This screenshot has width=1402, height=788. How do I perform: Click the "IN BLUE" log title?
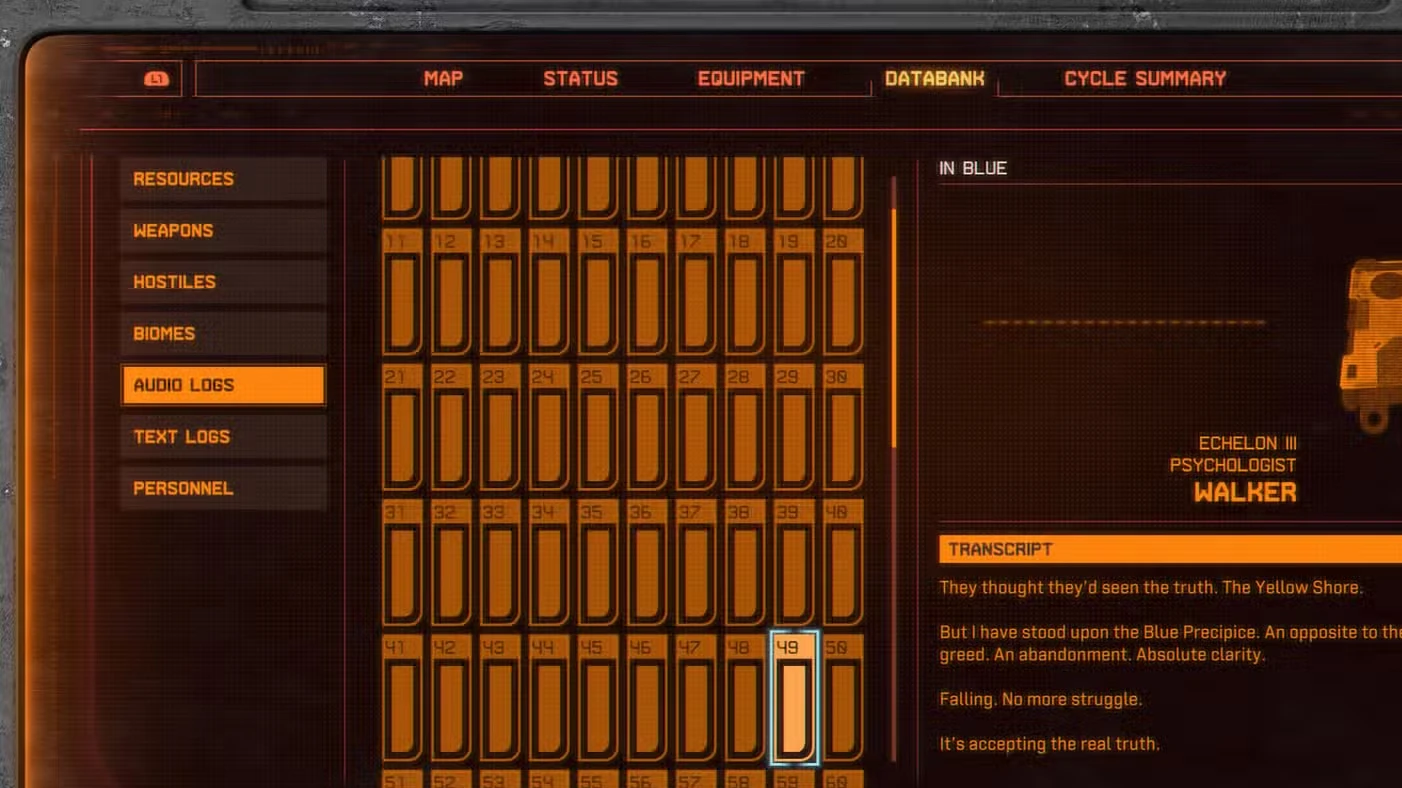click(x=972, y=169)
